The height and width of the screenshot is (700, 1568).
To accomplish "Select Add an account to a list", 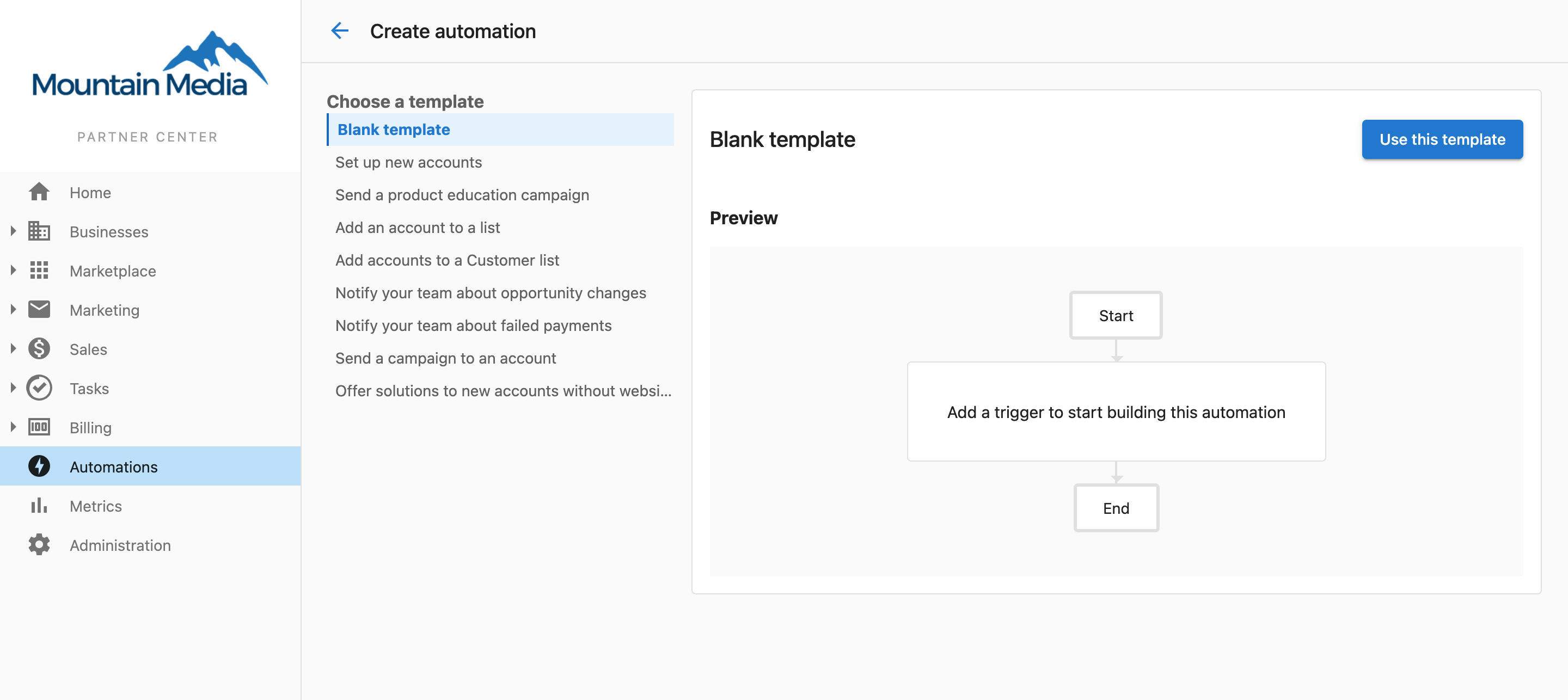I will pyautogui.click(x=500, y=228).
